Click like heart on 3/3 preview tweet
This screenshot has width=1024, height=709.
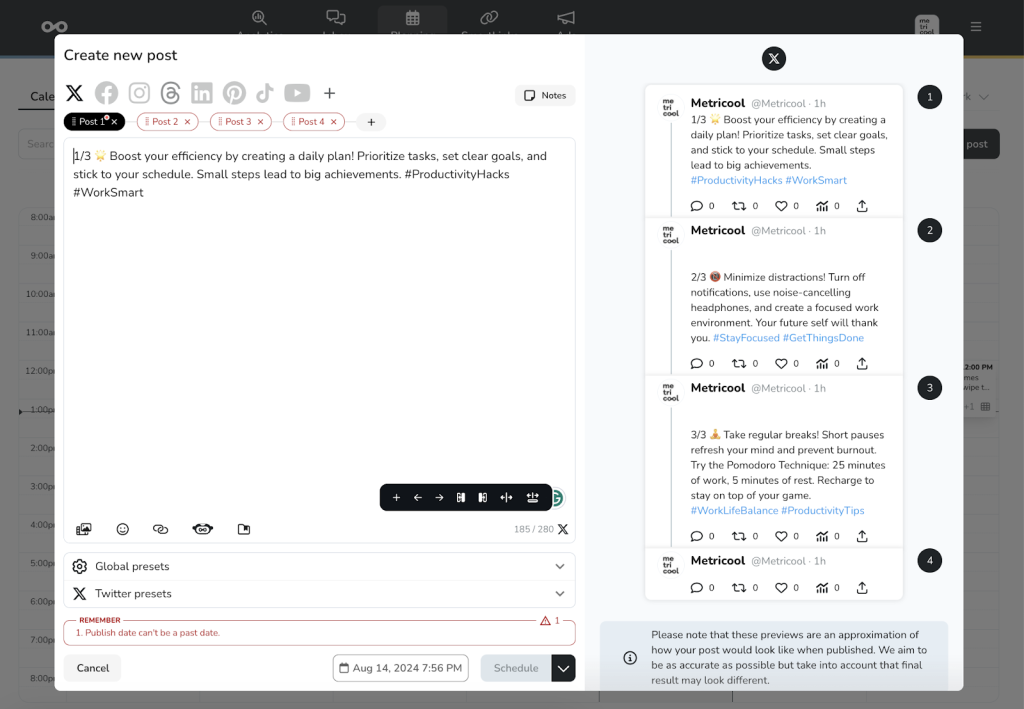[781, 537]
